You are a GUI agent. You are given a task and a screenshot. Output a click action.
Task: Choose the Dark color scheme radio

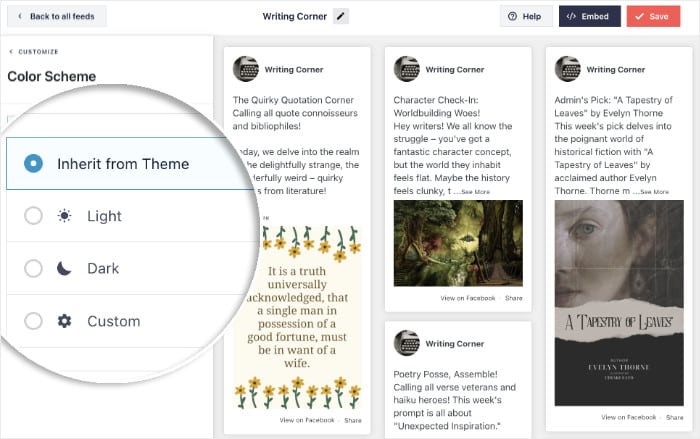pos(33,269)
